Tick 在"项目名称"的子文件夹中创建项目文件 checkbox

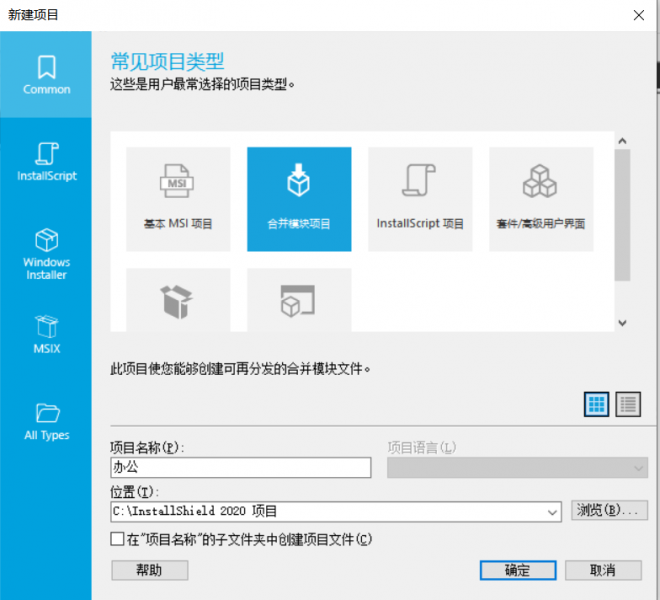point(117,539)
